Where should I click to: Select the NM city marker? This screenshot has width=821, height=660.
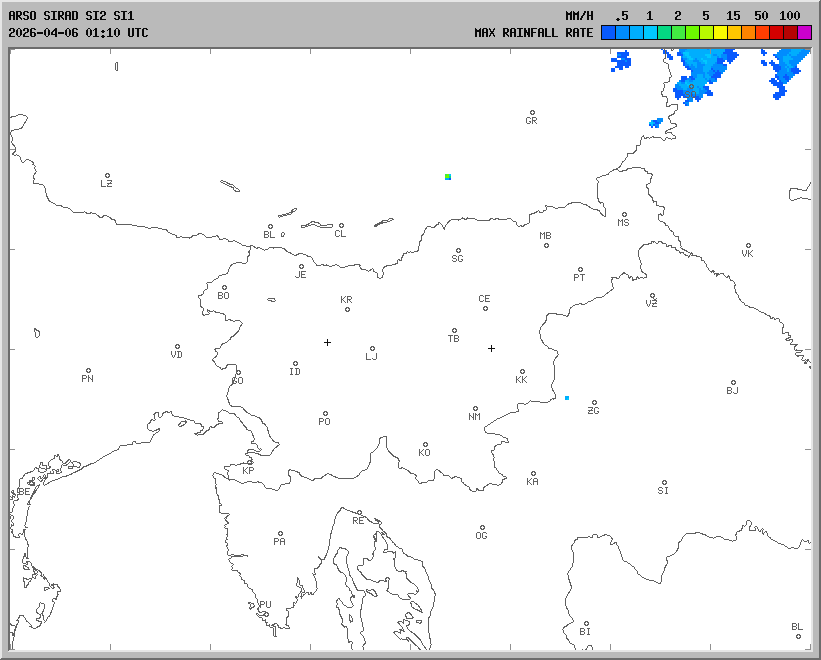click(x=475, y=409)
